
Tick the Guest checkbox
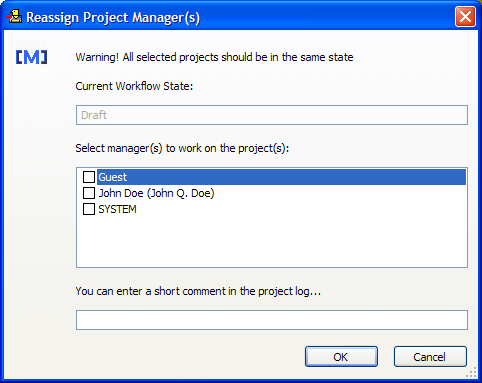pyautogui.click(x=89, y=177)
